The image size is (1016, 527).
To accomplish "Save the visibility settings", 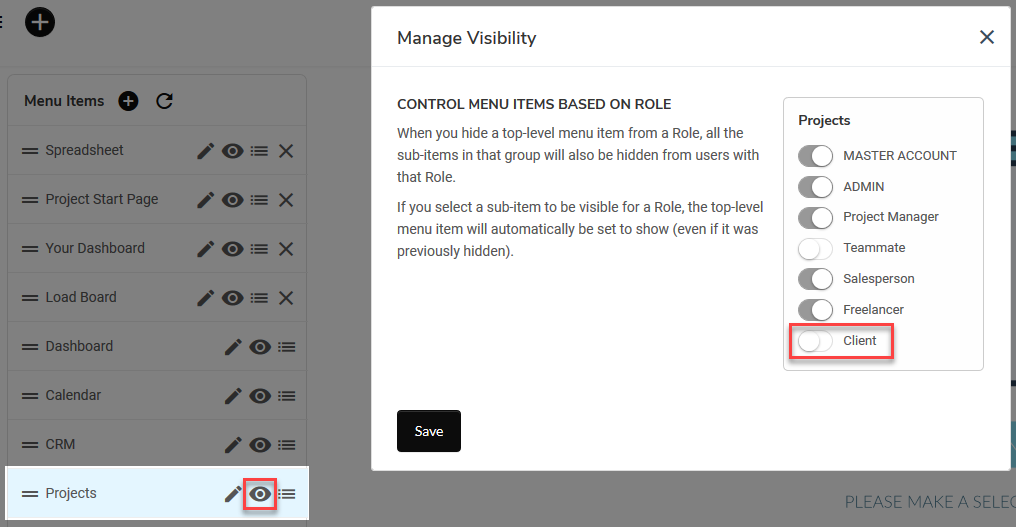I will click(x=429, y=431).
